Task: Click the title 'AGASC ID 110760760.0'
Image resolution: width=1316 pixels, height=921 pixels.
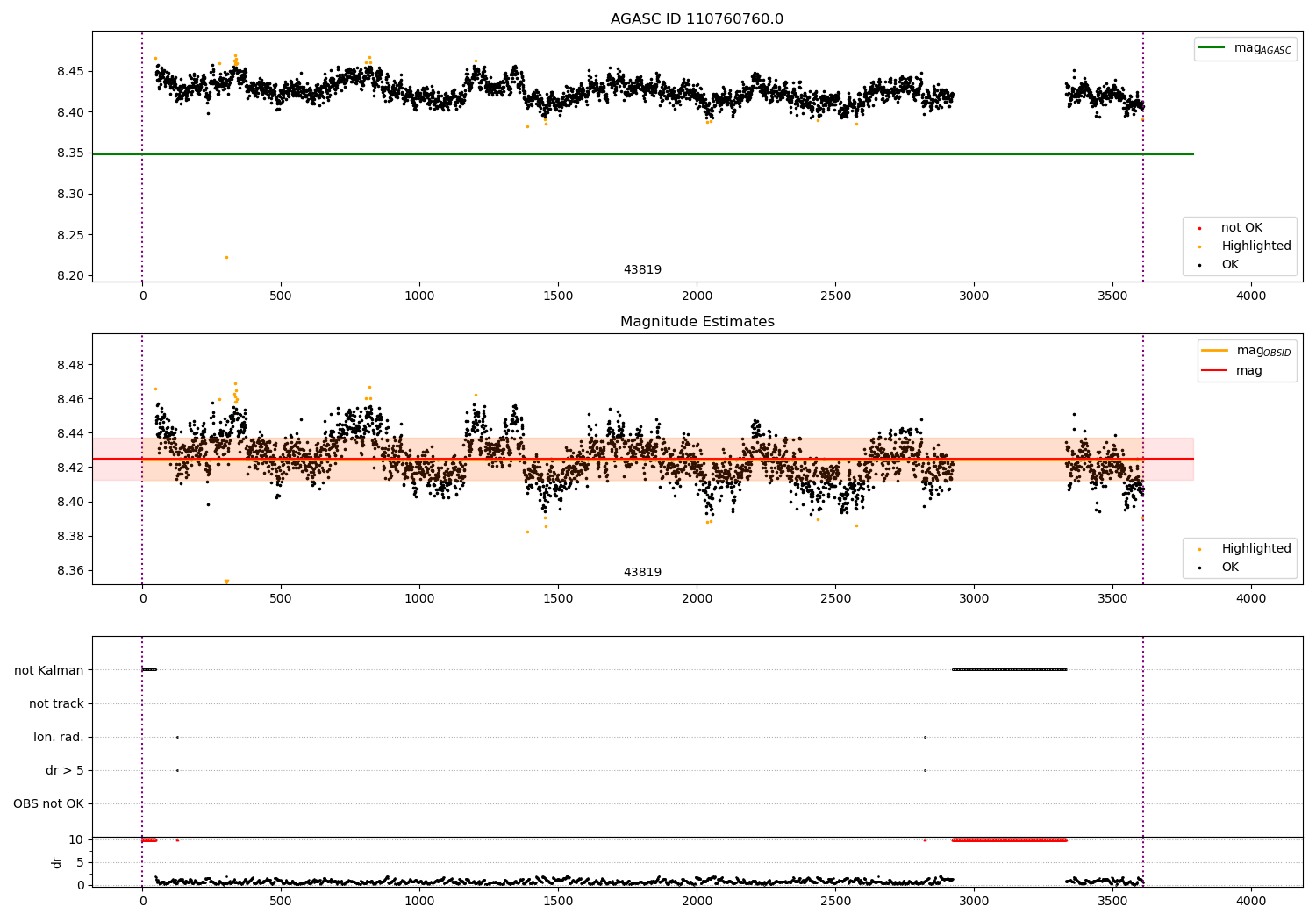Action: [x=697, y=19]
